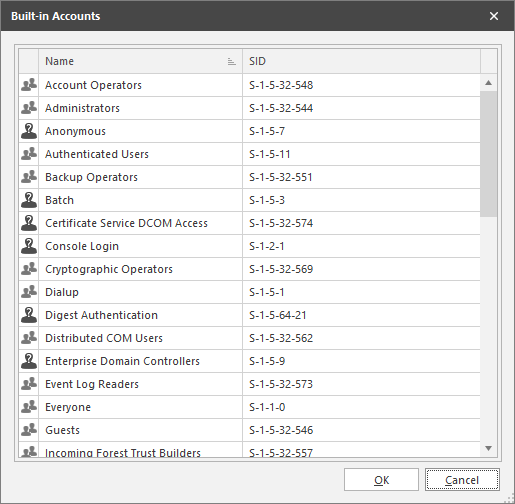Click SID cell S-1-5-32-548
Viewport: 515px width, 504px height.
click(361, 85)
